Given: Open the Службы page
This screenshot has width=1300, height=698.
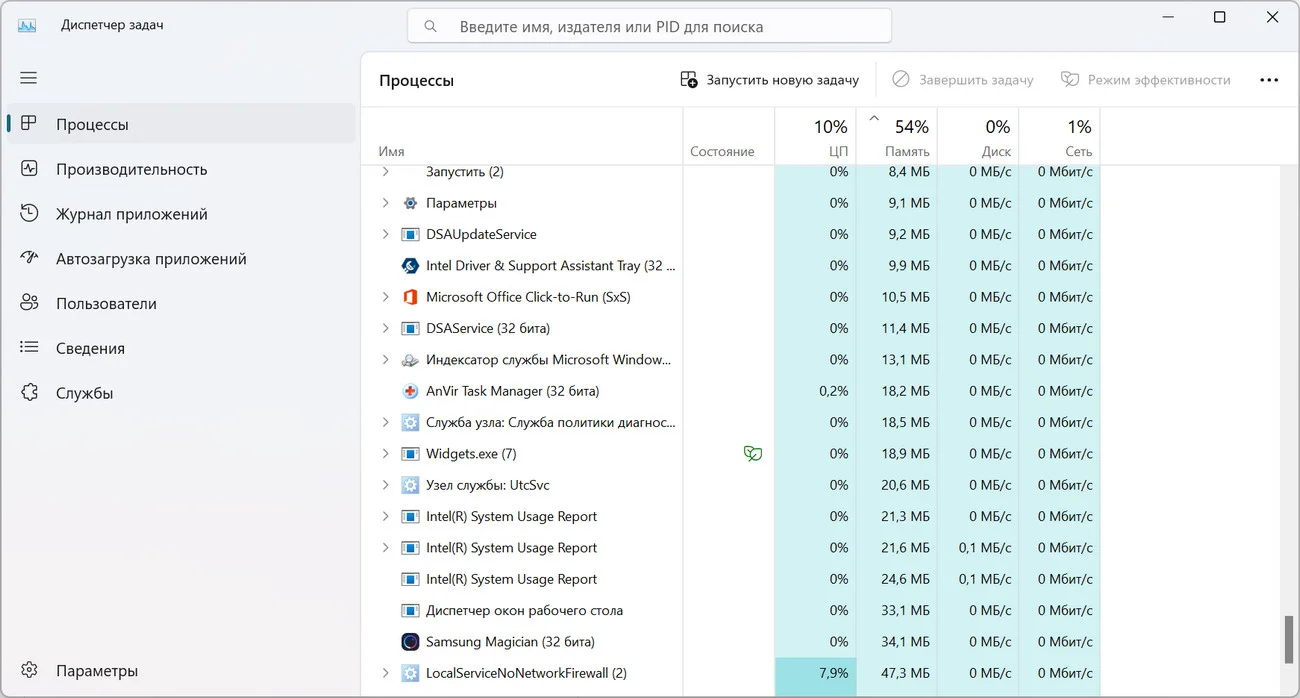Looking at the screenshot, I should click(x=181, y=393).
